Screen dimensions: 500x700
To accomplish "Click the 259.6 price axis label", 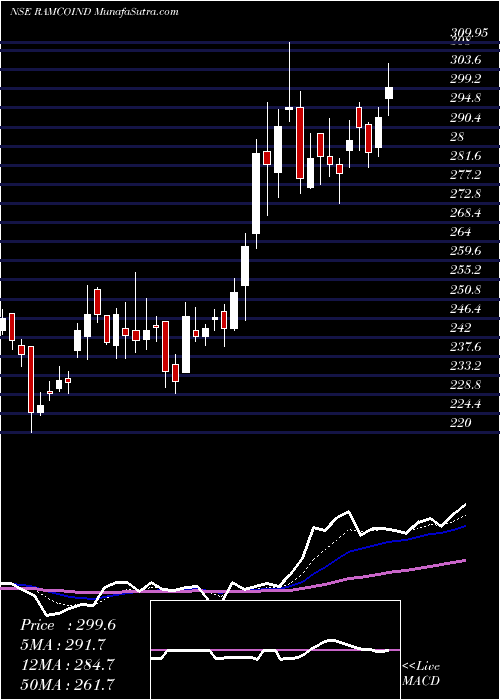I will point(466,251).
